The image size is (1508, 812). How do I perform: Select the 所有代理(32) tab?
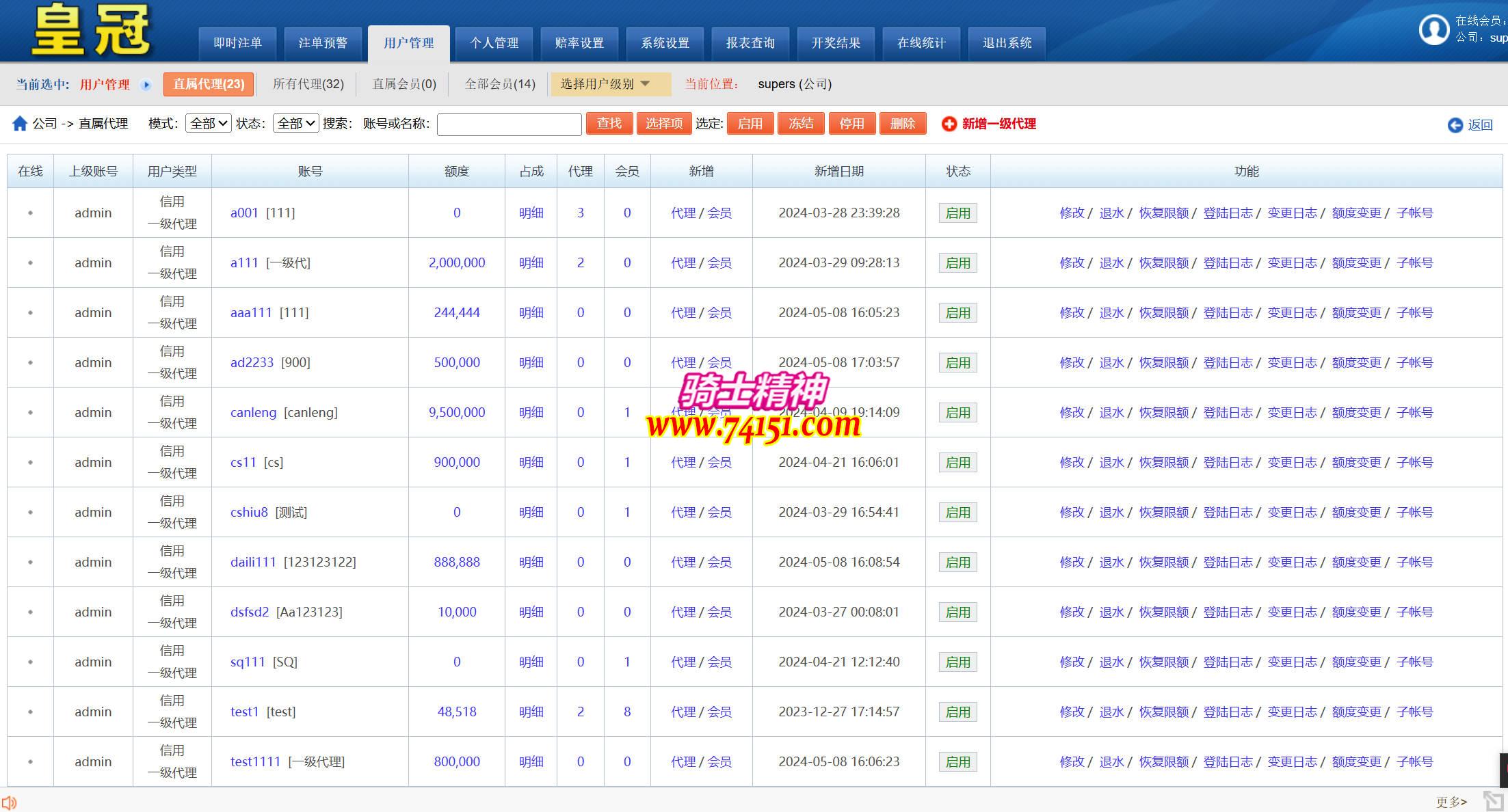click(308, 84)
